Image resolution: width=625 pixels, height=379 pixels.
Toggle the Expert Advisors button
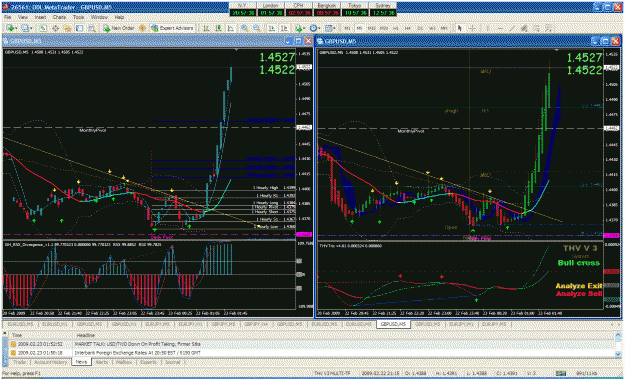click(173, 28)
